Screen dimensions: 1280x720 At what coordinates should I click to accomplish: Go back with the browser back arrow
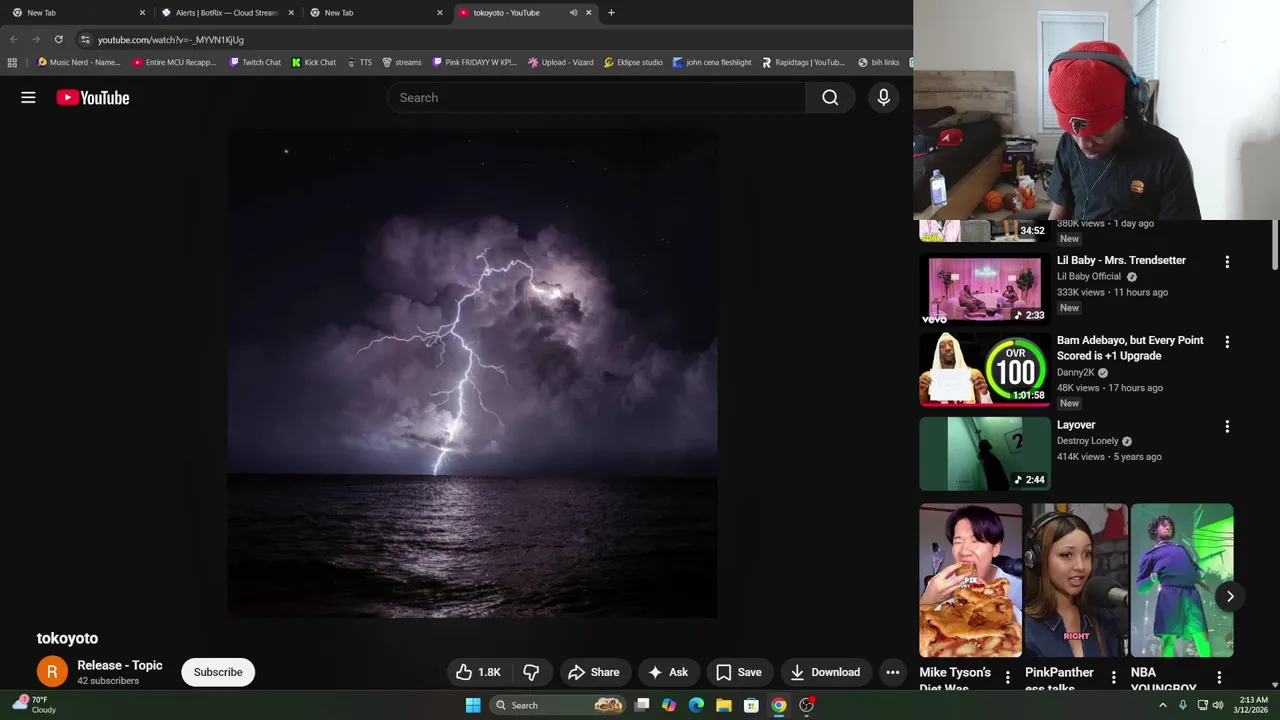(13, 39)
